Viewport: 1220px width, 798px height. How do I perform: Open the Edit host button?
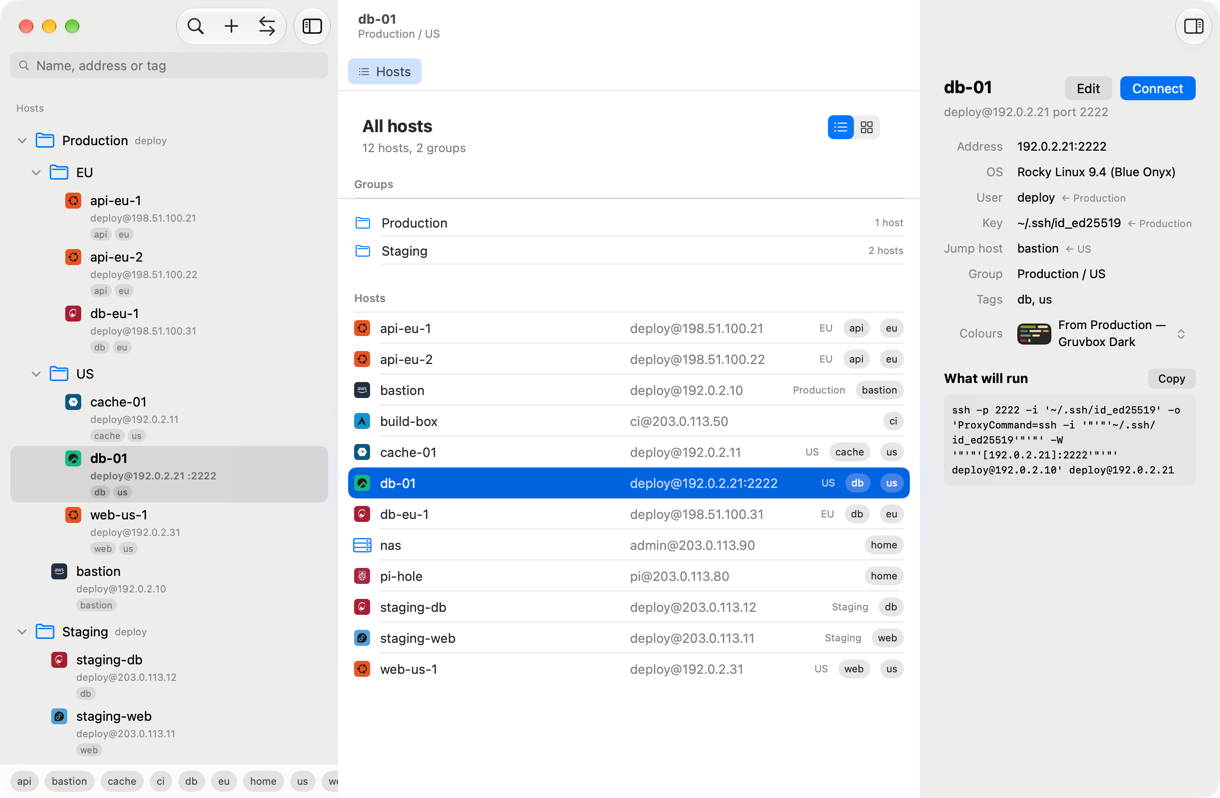[1088, 88]
